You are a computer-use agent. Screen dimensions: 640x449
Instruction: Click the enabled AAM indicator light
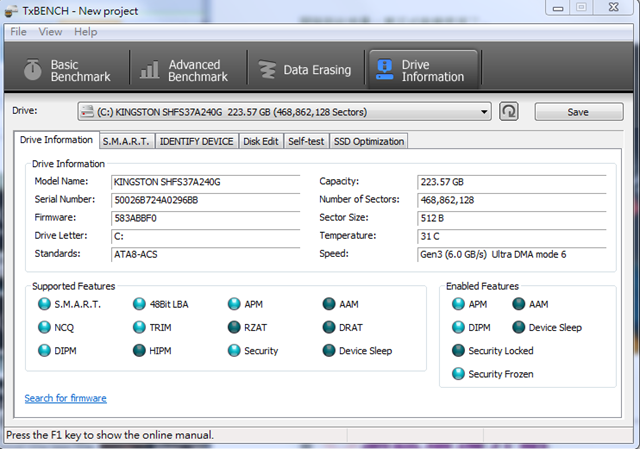[518, 304]
